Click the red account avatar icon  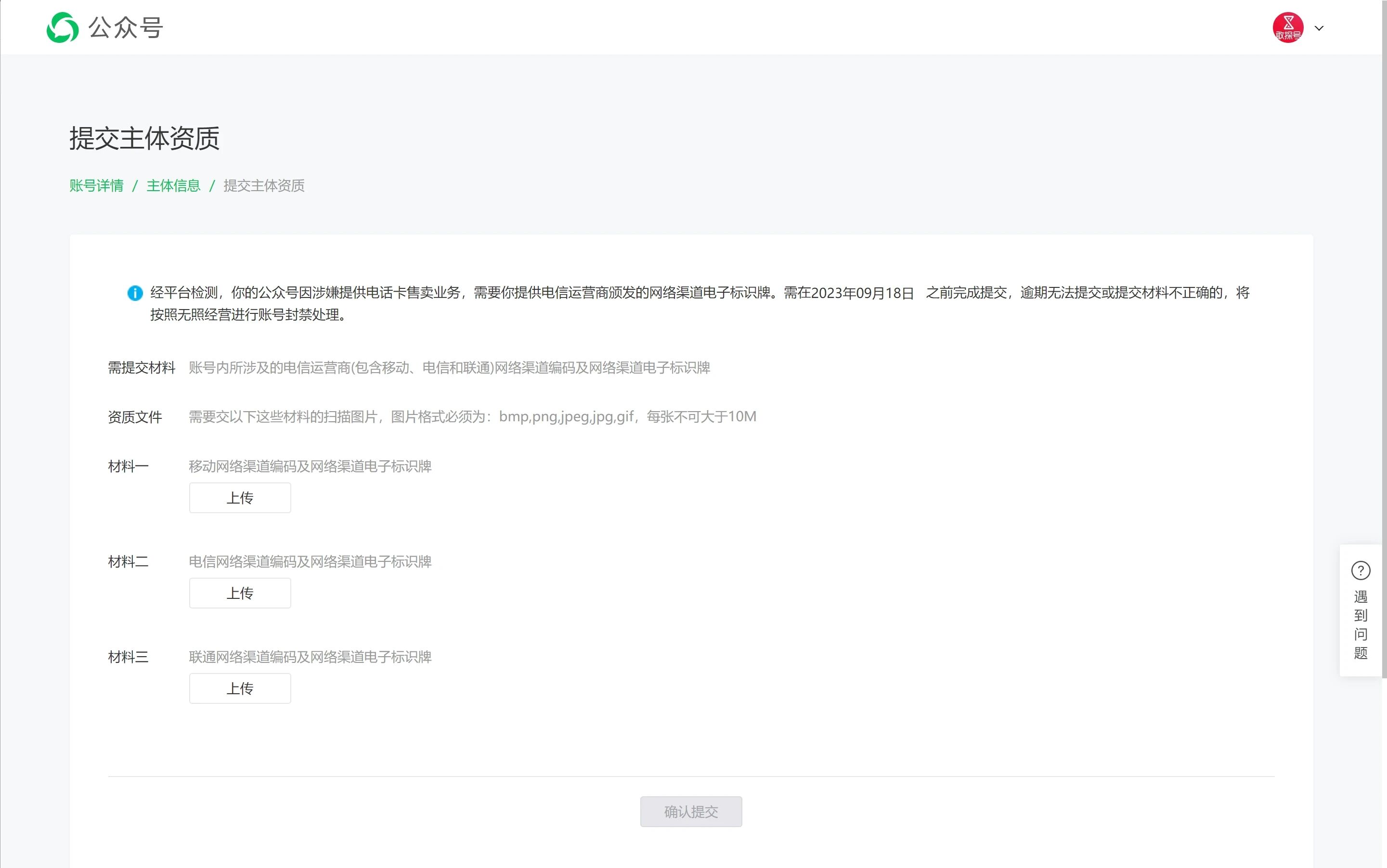coord(1288,27)
